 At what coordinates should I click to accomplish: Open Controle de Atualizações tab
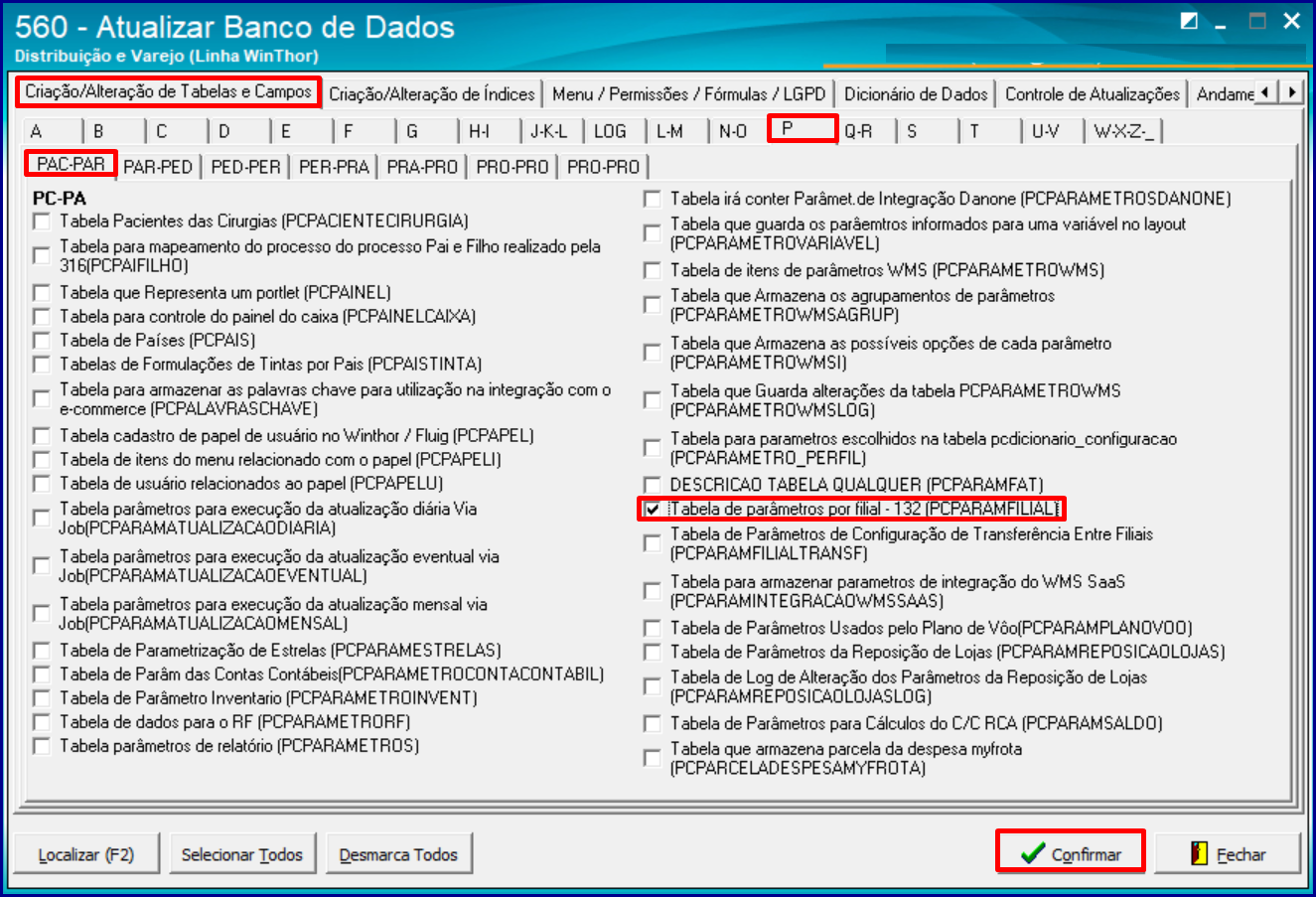point(1093,94)
